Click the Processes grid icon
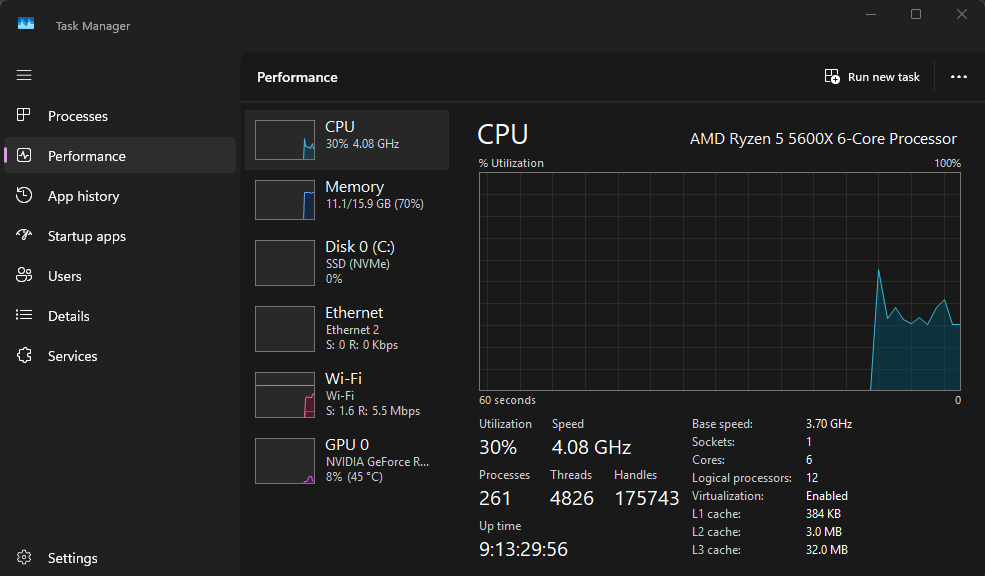The height and width of the screenshot is (576, 985). click(23, 115)
